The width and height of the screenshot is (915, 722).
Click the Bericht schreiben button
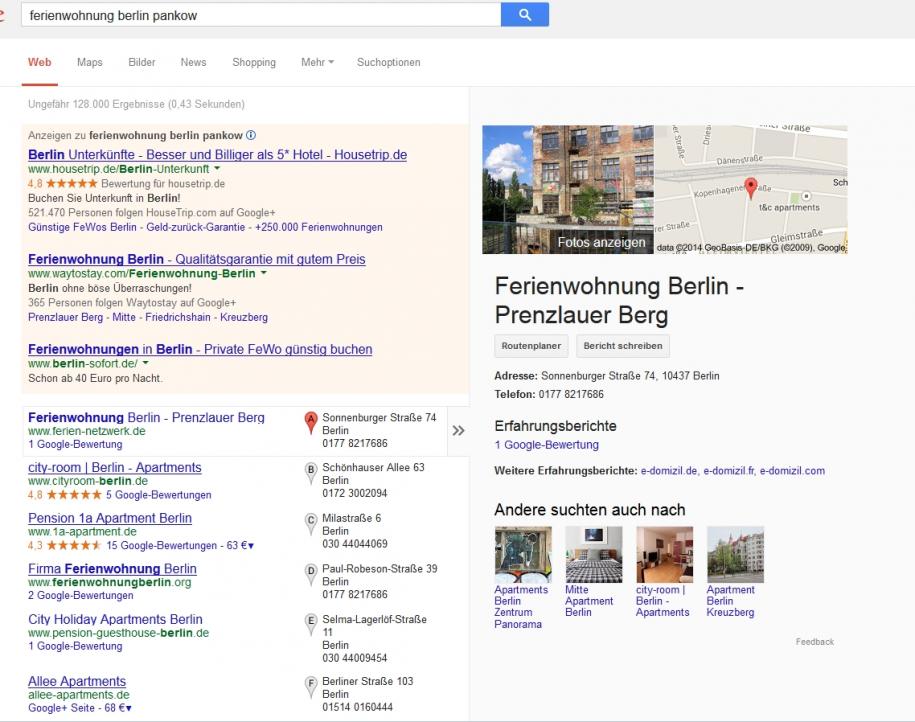pos(623,346)
